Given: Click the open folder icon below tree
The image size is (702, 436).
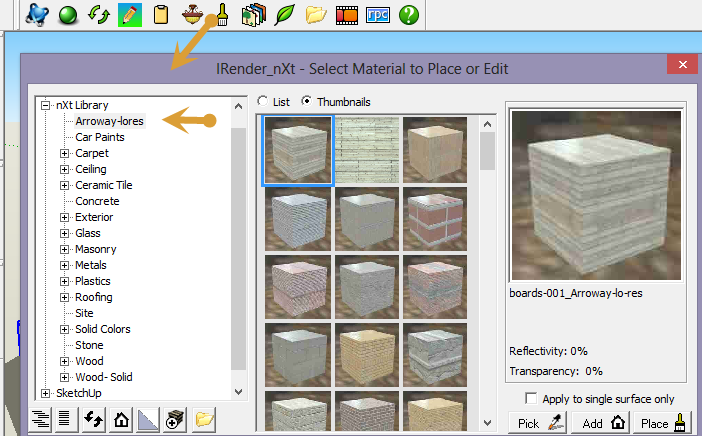Looking at the screenshot, I should [x=204, y=420].
